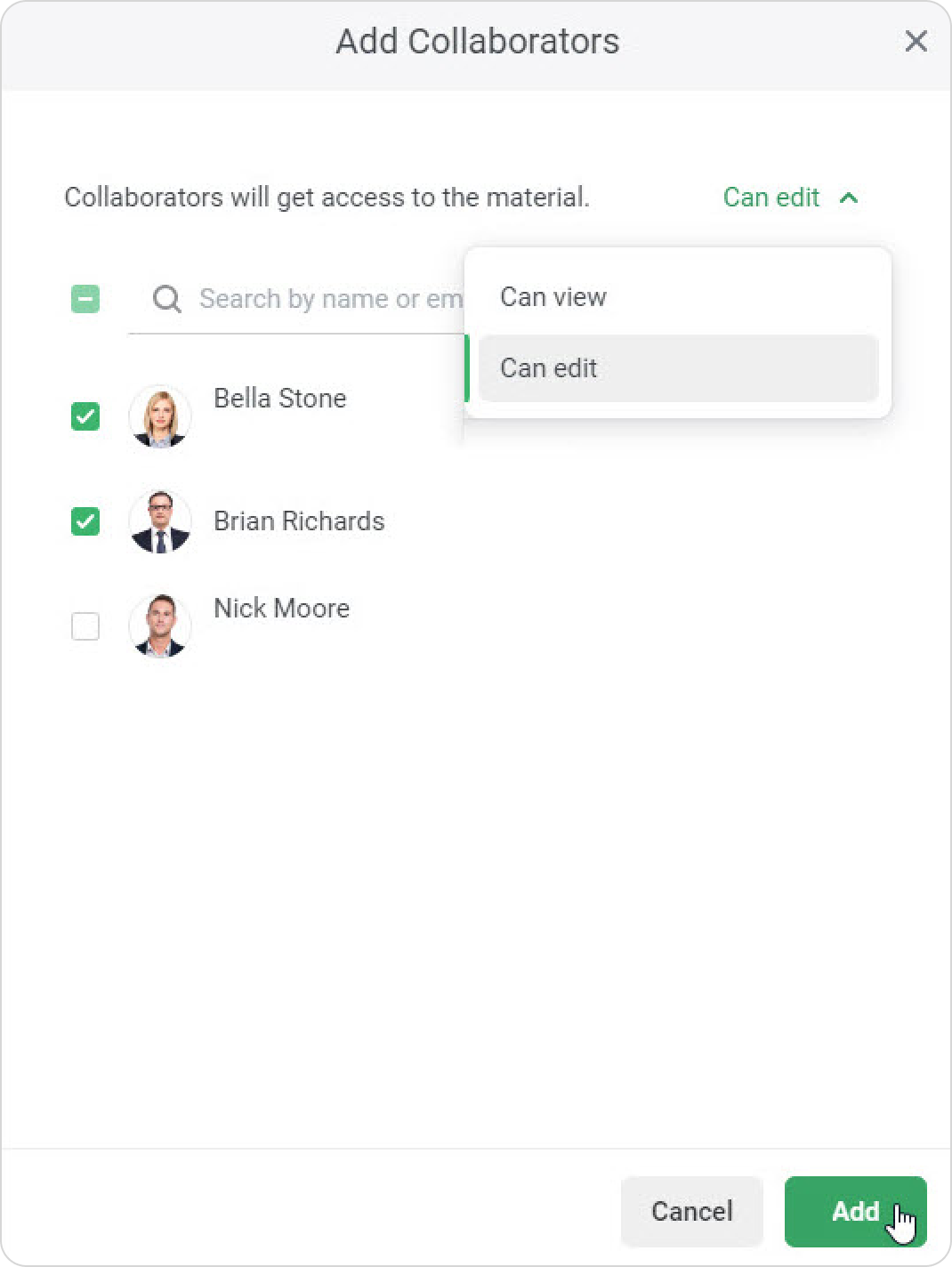Open the Can edit permission dropdown
The image size is (952, 1267).
[790, 198]
